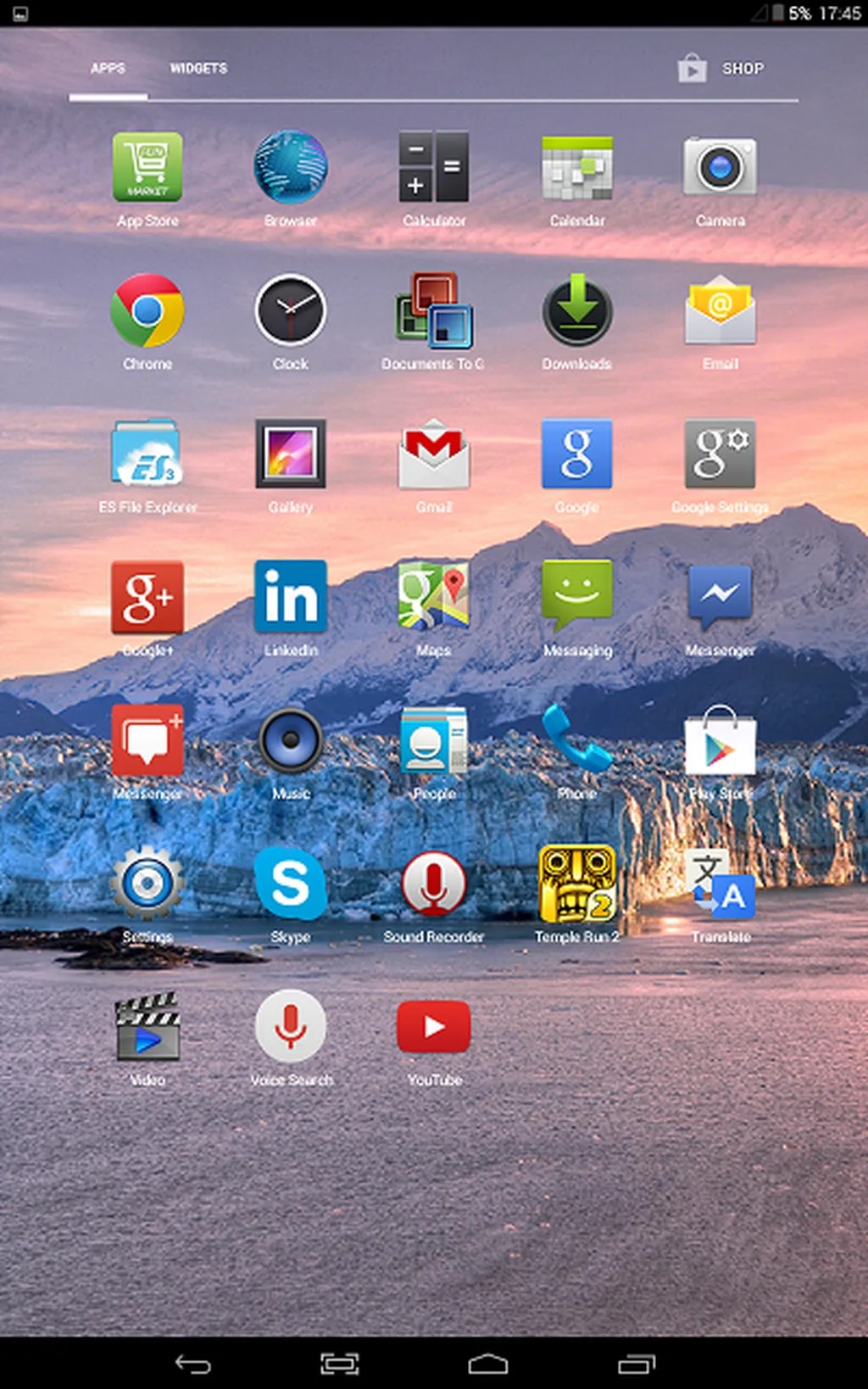Launch the LinkedIn app
This screenshot has width=868, height=1389.
pos(290,598)
